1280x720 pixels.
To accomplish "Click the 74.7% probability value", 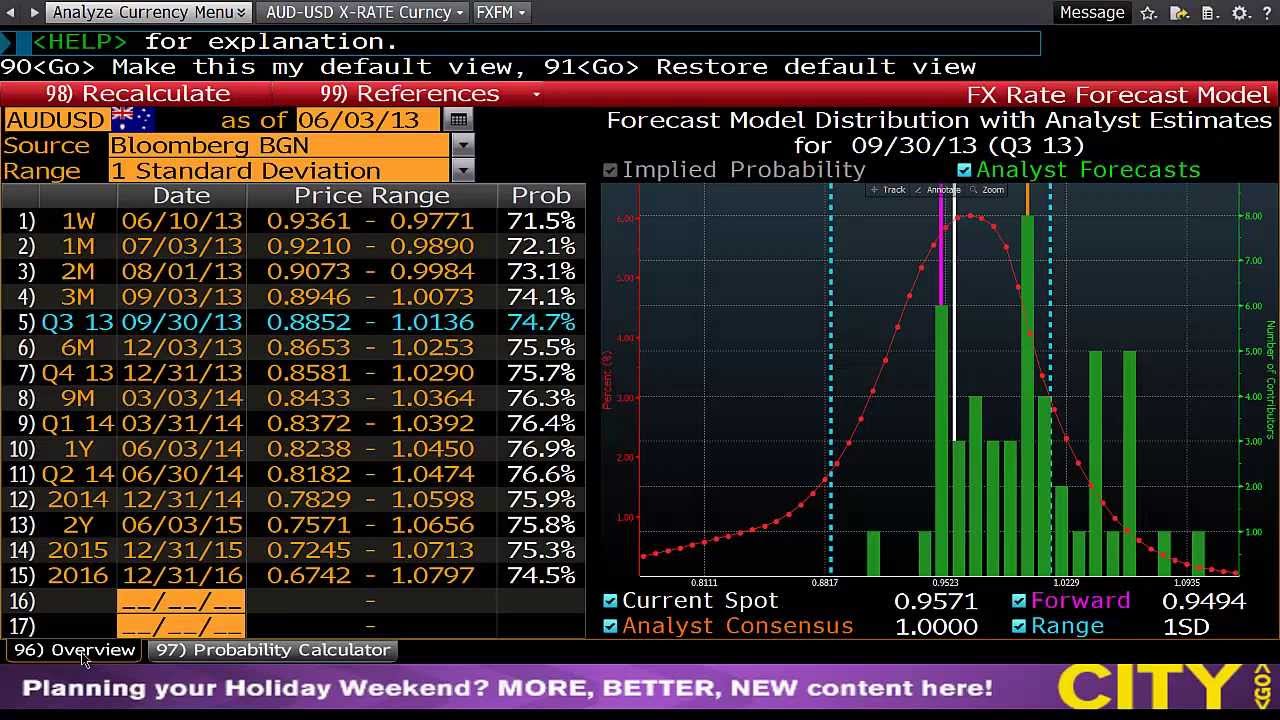I will pyautogui.click(x=541, y=322).
